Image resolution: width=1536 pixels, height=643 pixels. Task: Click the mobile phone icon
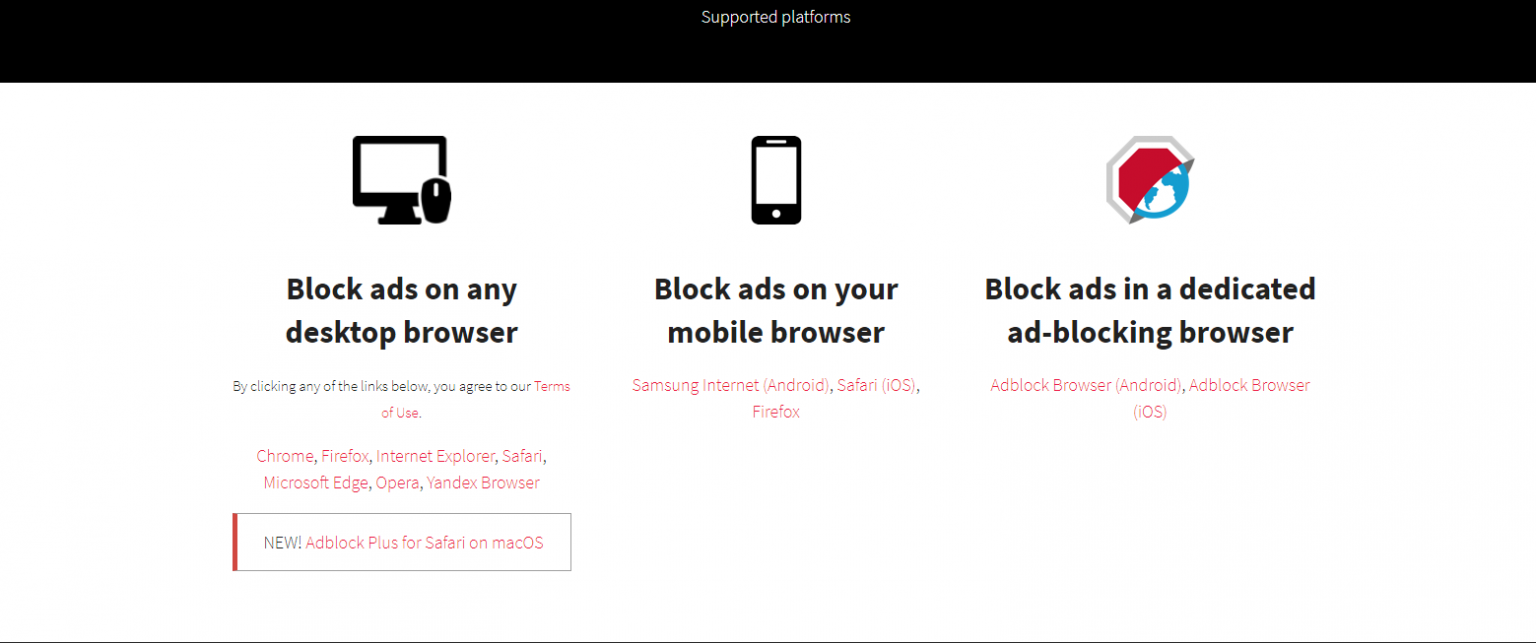(x=776, y=180)
